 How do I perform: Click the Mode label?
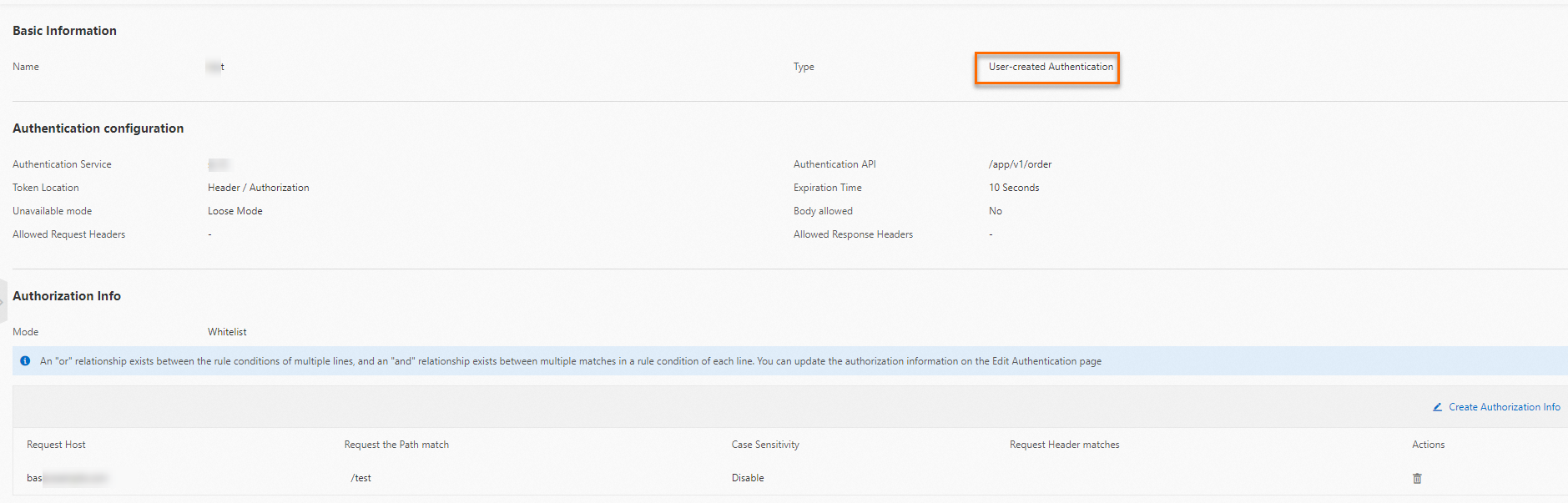click(25, 332)
